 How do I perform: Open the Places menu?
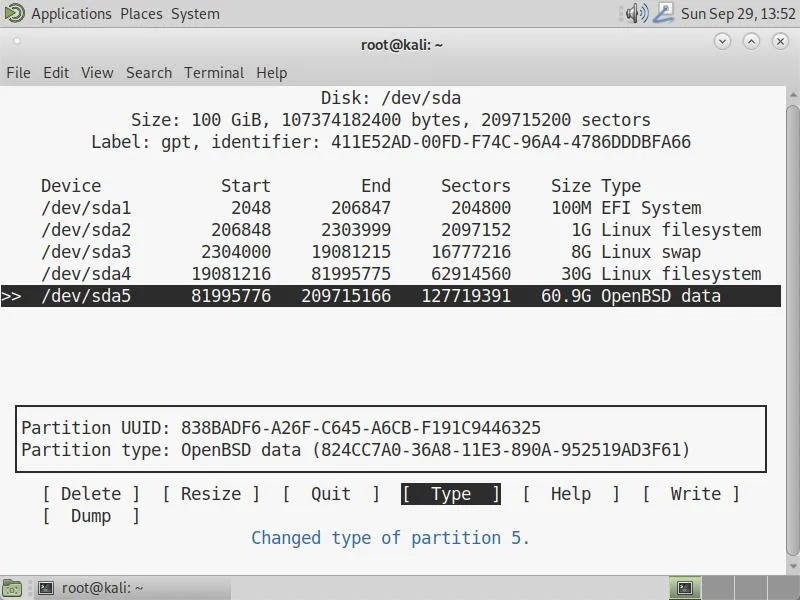point(141,14)
